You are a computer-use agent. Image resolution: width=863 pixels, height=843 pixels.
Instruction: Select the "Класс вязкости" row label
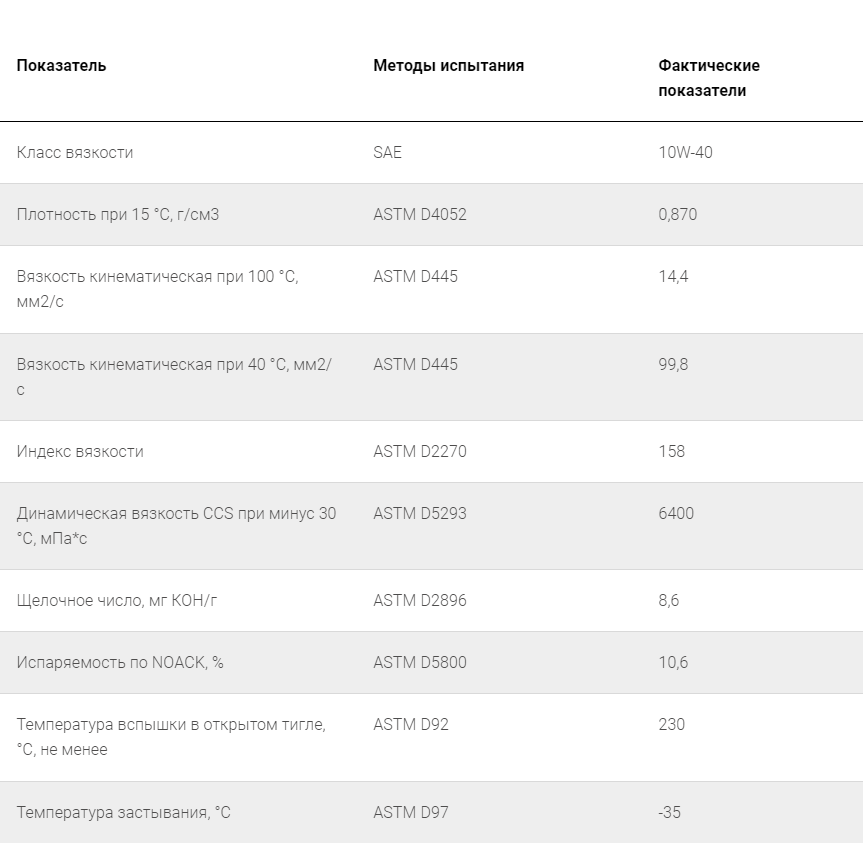click(x=75, y=153)
